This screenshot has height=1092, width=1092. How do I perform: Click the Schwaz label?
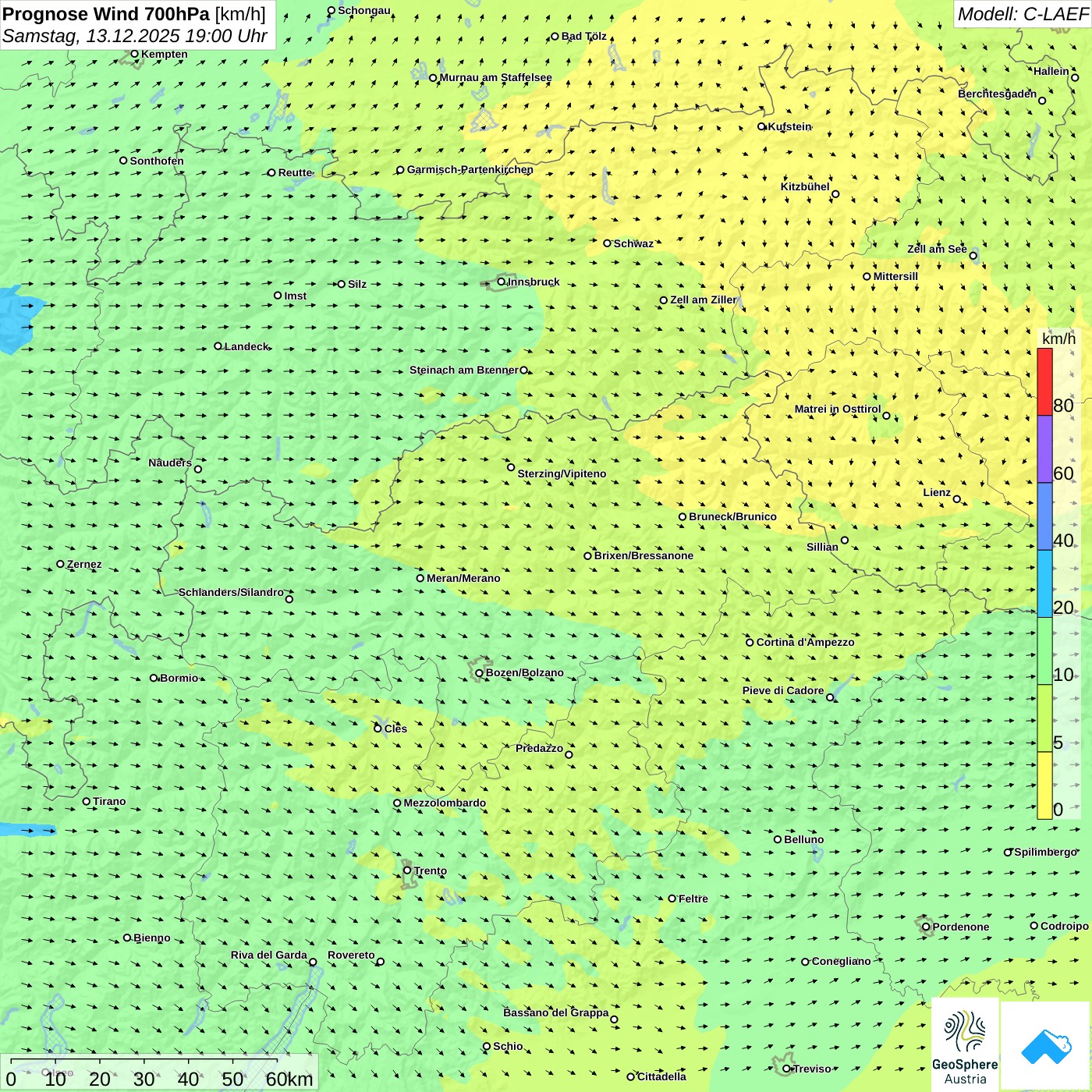[x=633, y=243]
